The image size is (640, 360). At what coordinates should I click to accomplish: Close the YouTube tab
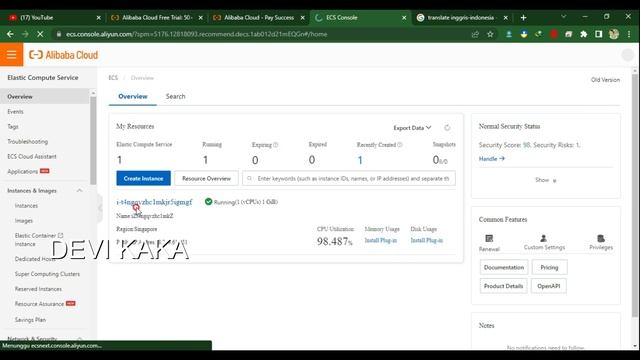click(x=98, y=18)
